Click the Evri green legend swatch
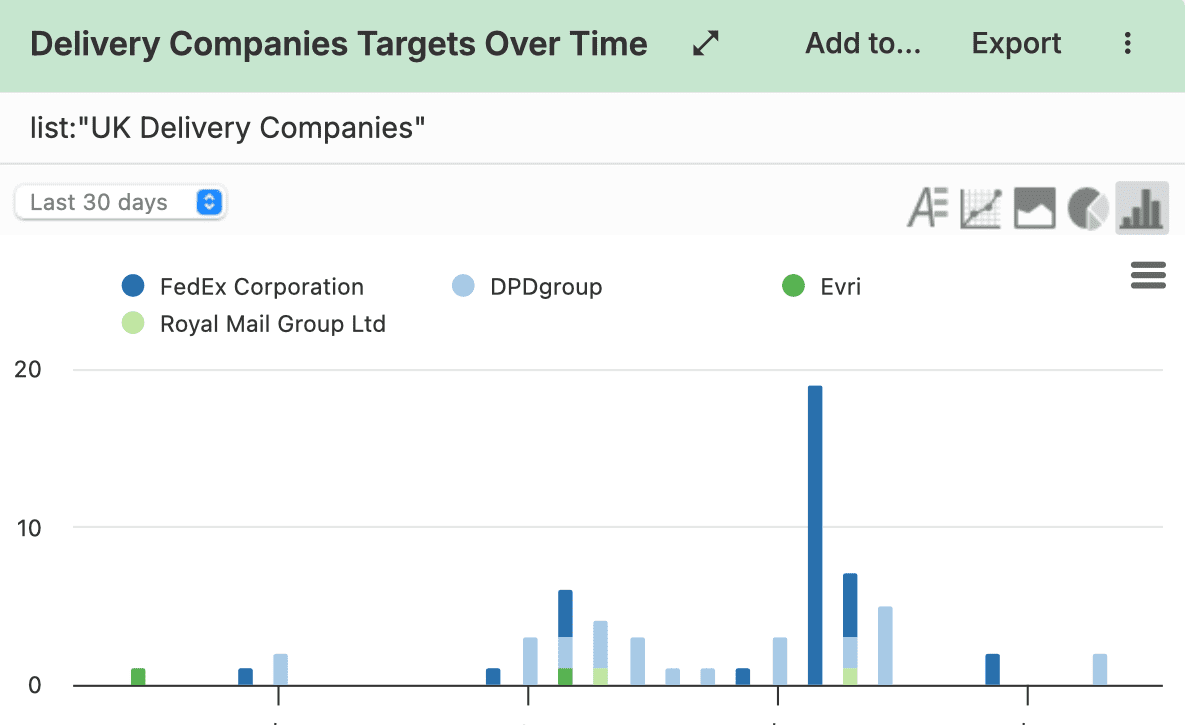The height and width of the screenshot is (725, 1185). (x=794, y=286)
